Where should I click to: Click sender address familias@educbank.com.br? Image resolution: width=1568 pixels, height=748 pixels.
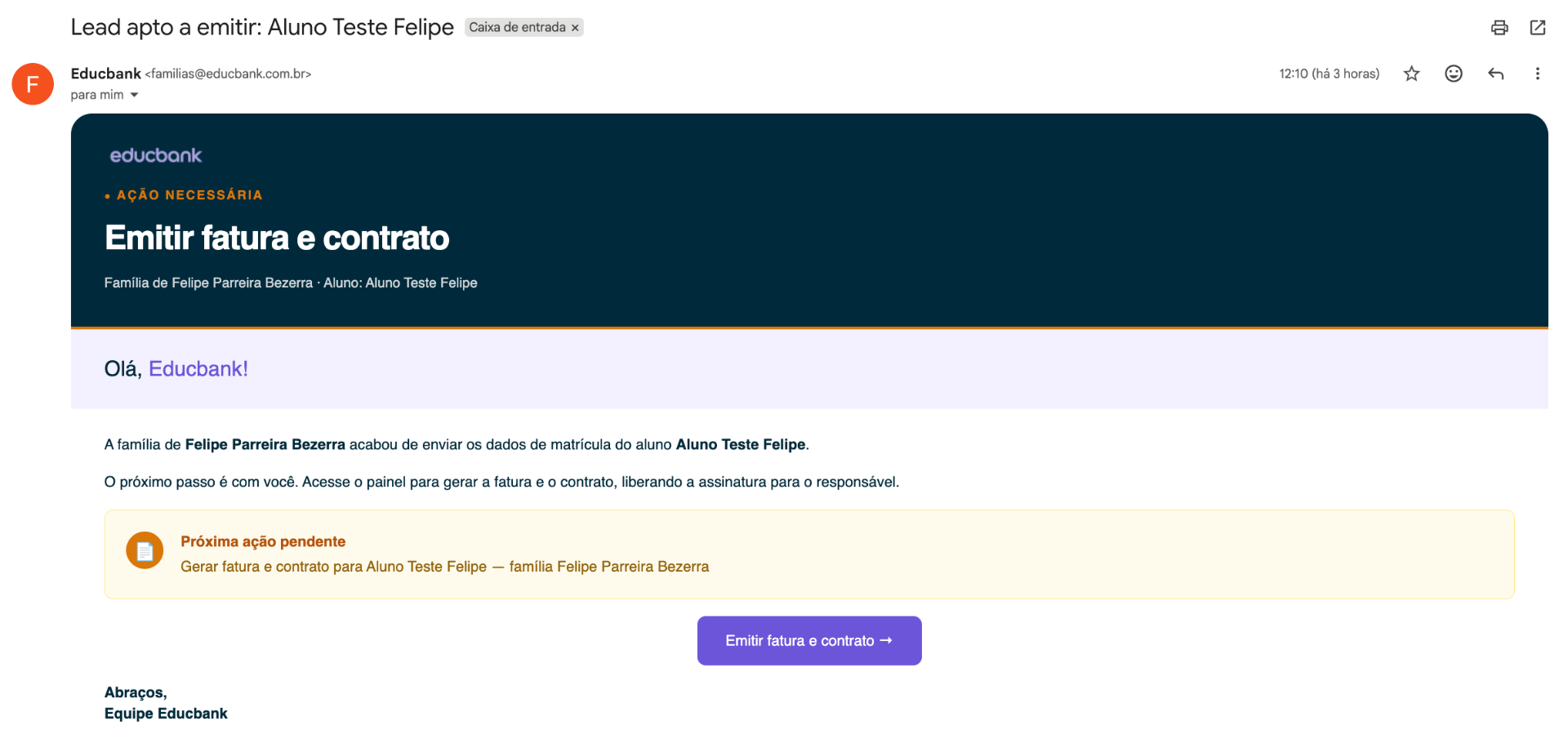pyautogui.click(x=229, y=73)
